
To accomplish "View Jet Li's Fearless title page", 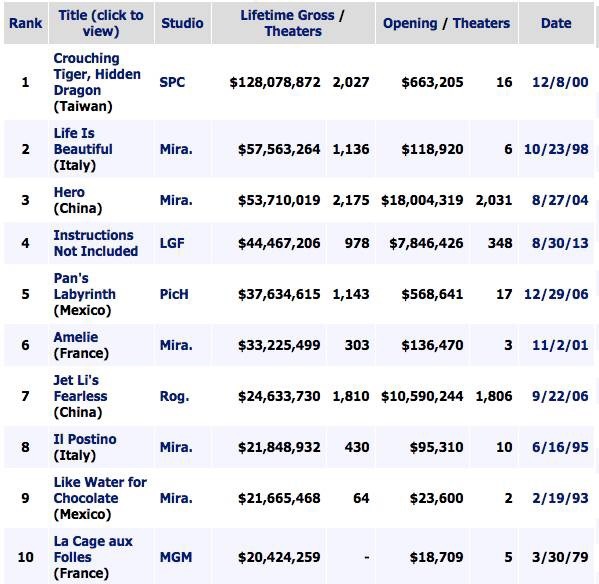I will click(80, 388).
